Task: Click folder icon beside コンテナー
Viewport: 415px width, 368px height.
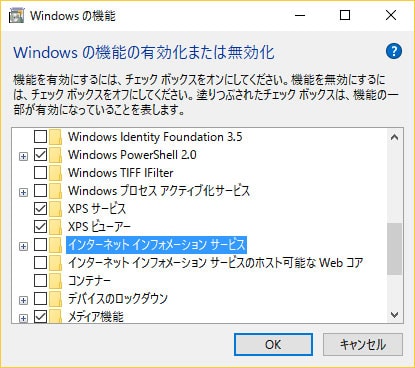Action: pyautogui.click(x=55, y=281)
